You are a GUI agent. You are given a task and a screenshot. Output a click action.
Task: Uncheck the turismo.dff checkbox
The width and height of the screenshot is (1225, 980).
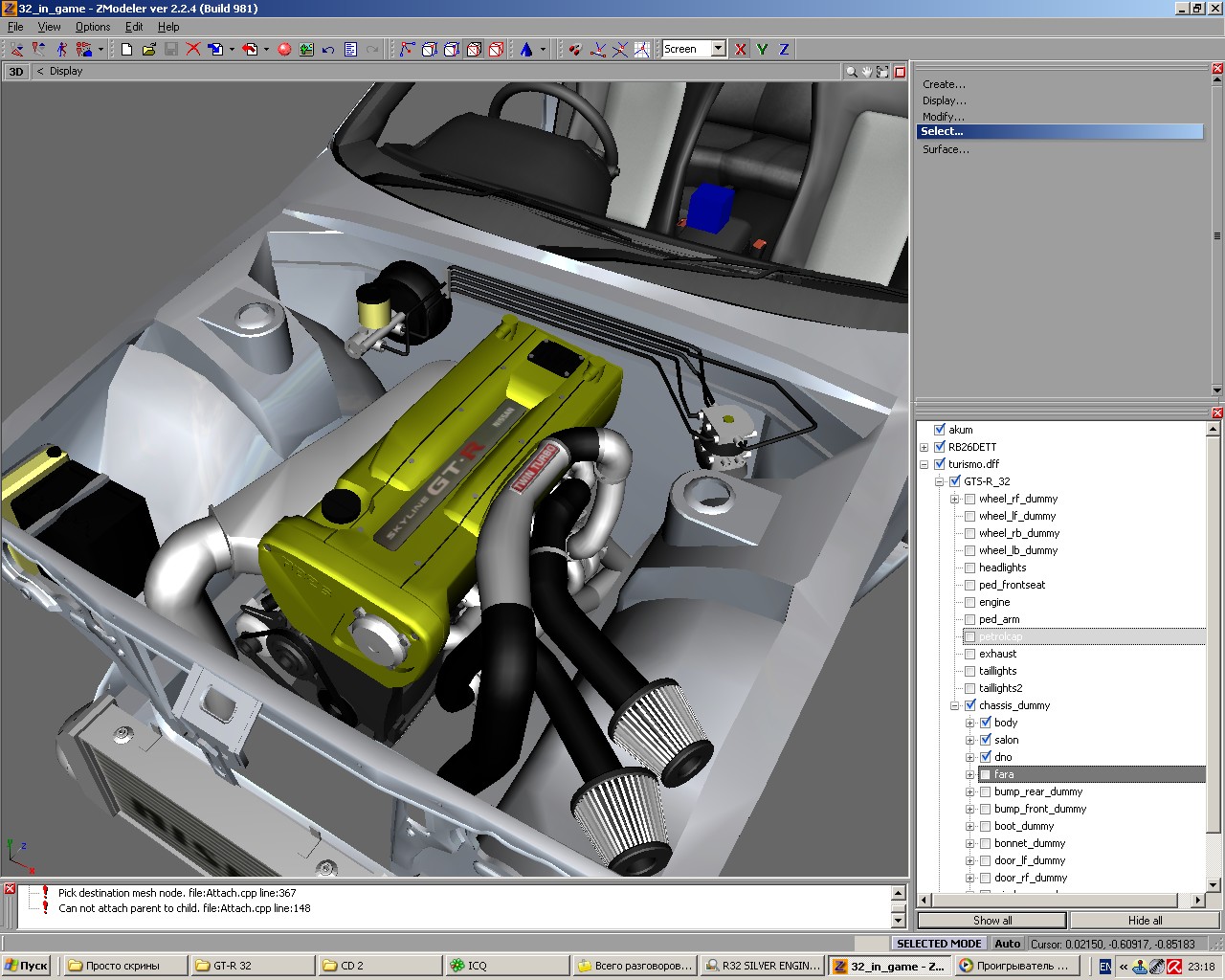(x=940, y=464)
